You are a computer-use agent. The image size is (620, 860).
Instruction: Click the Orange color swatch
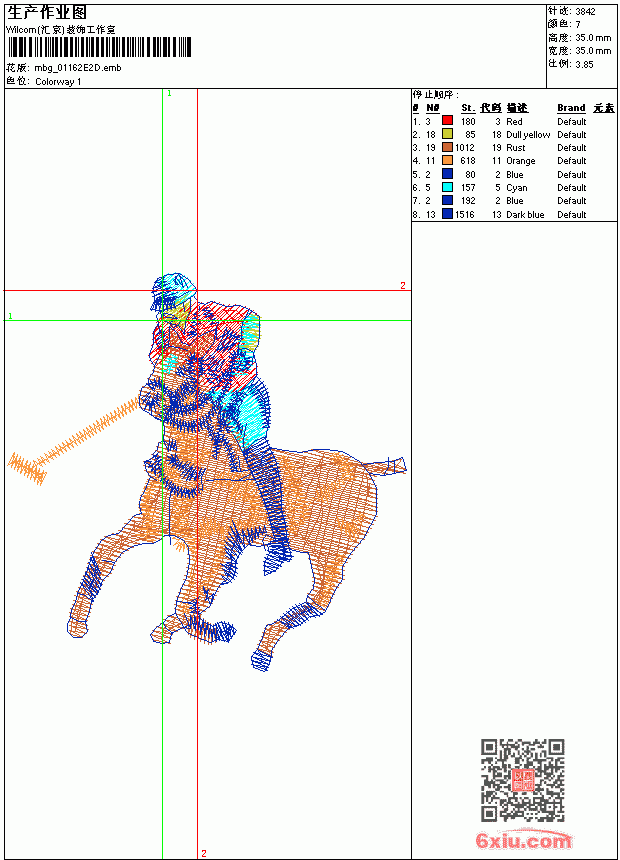pyautogui.click(x=447, y=160)
